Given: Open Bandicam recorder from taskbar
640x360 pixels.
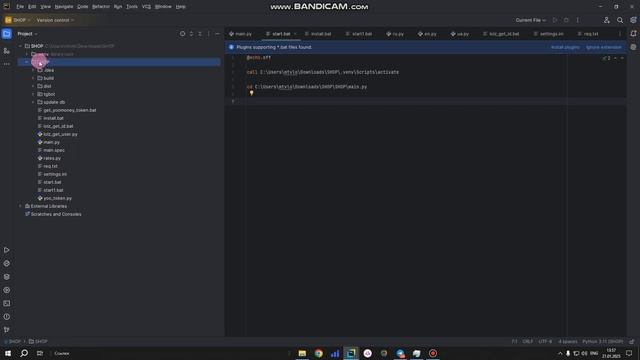Looking at the screenshot, I should (433, 353).
